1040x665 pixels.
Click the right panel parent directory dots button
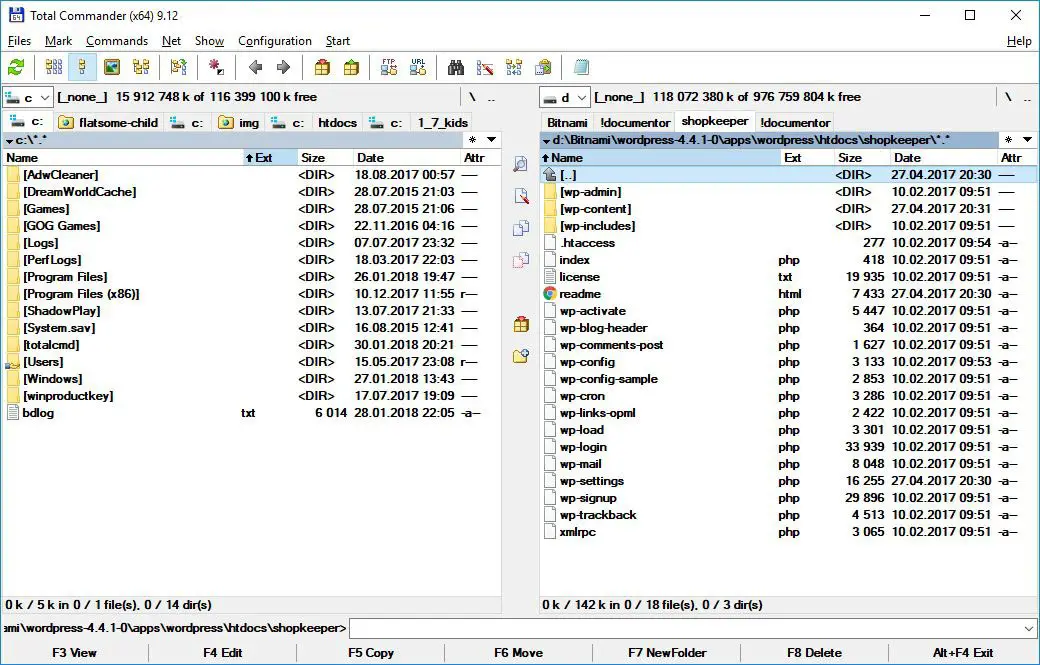tap(1027, 97)
